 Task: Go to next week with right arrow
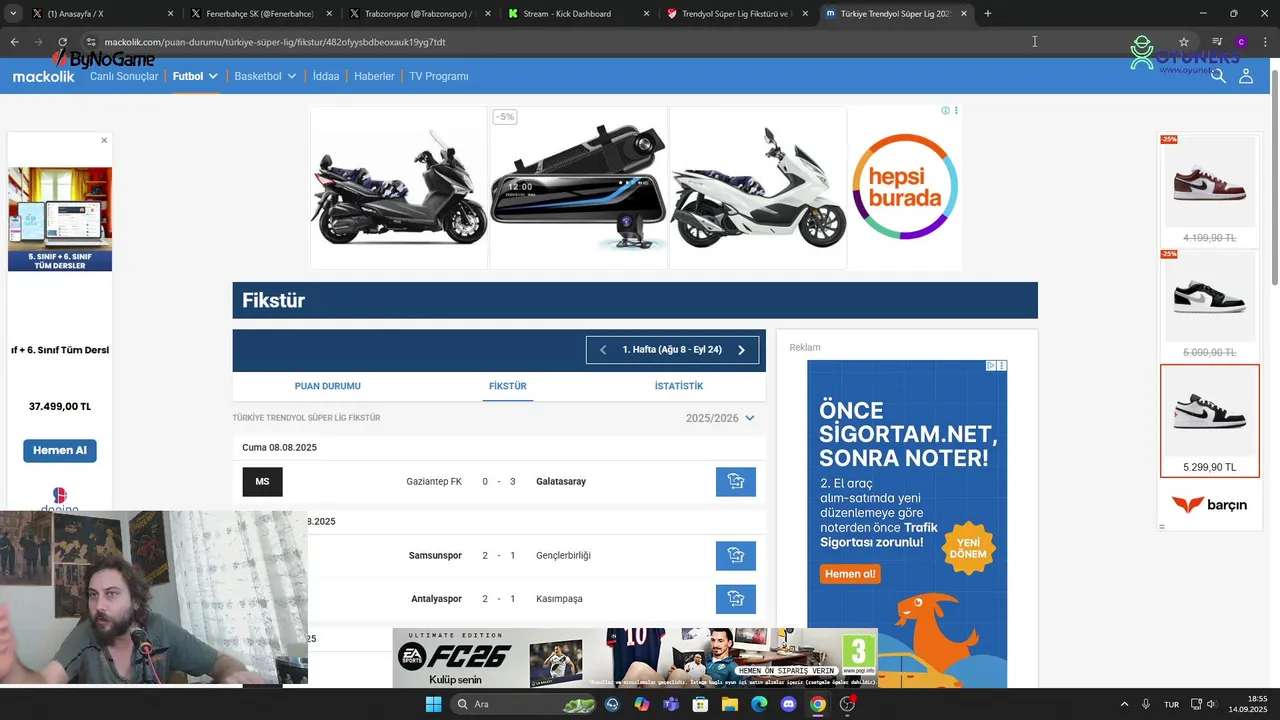[x=741, y=350]
